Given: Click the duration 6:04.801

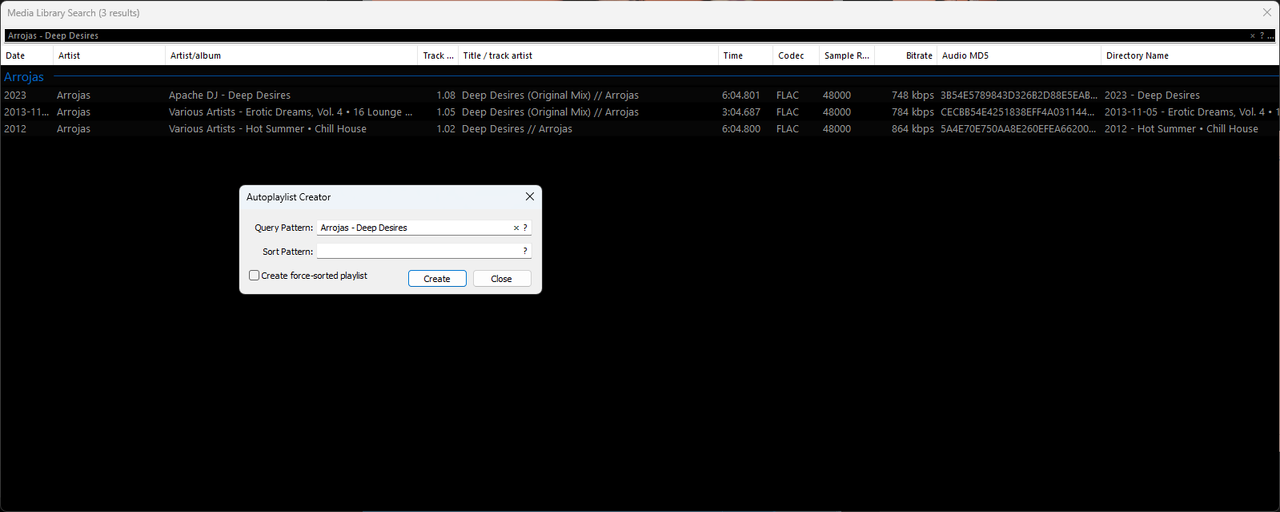Looking at the screenshot, I should coord(741,95).
